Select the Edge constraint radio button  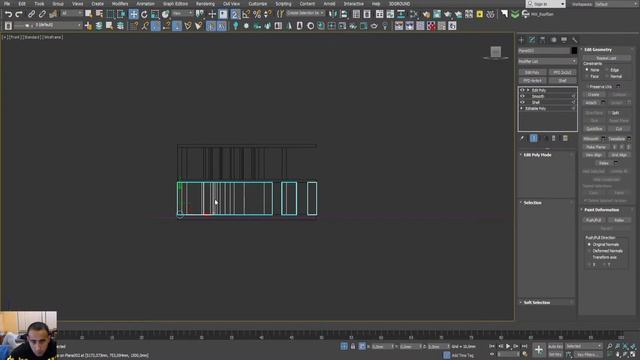coord(607,70)
